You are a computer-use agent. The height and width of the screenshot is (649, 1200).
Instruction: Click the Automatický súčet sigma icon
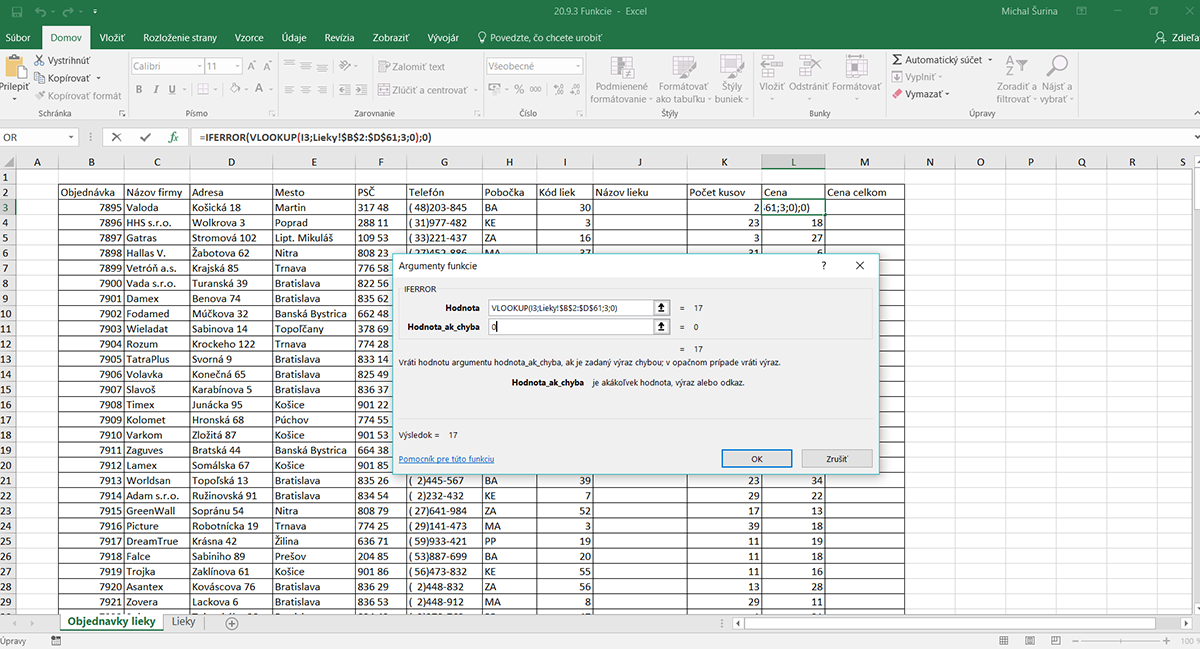[x=897, y=60]
